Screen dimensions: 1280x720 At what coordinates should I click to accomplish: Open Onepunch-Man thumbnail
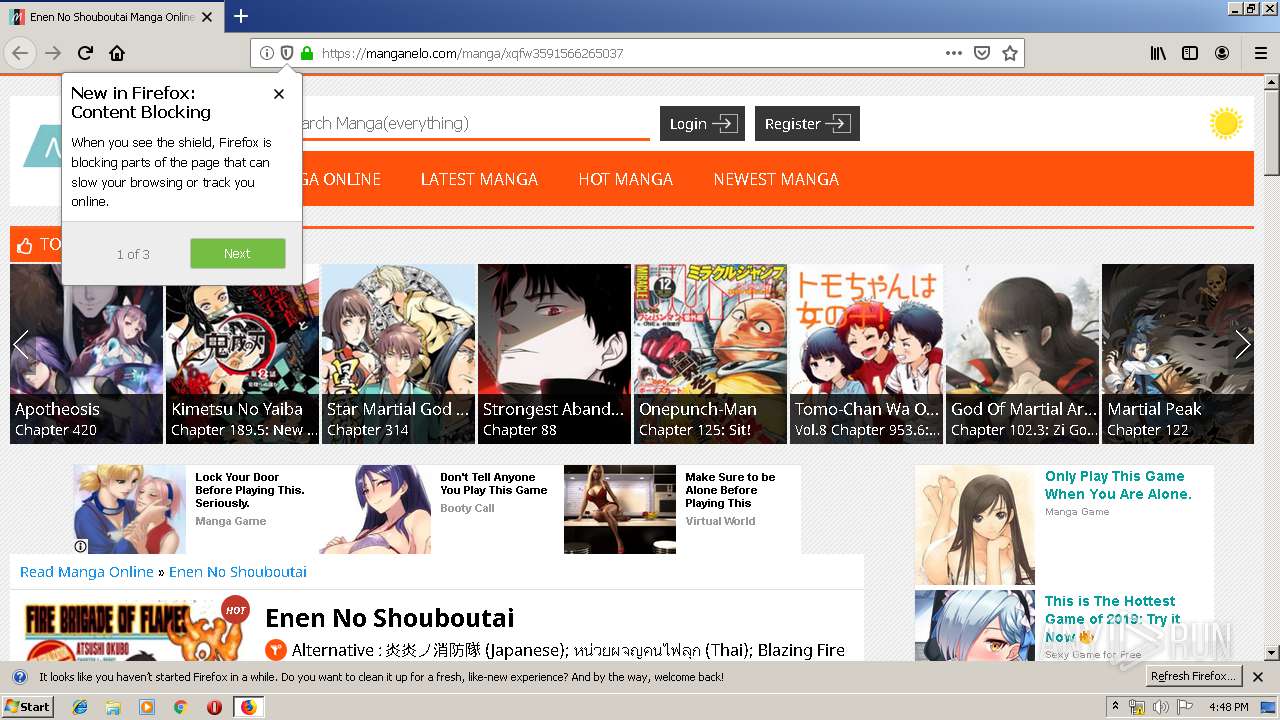coord(710,353)
